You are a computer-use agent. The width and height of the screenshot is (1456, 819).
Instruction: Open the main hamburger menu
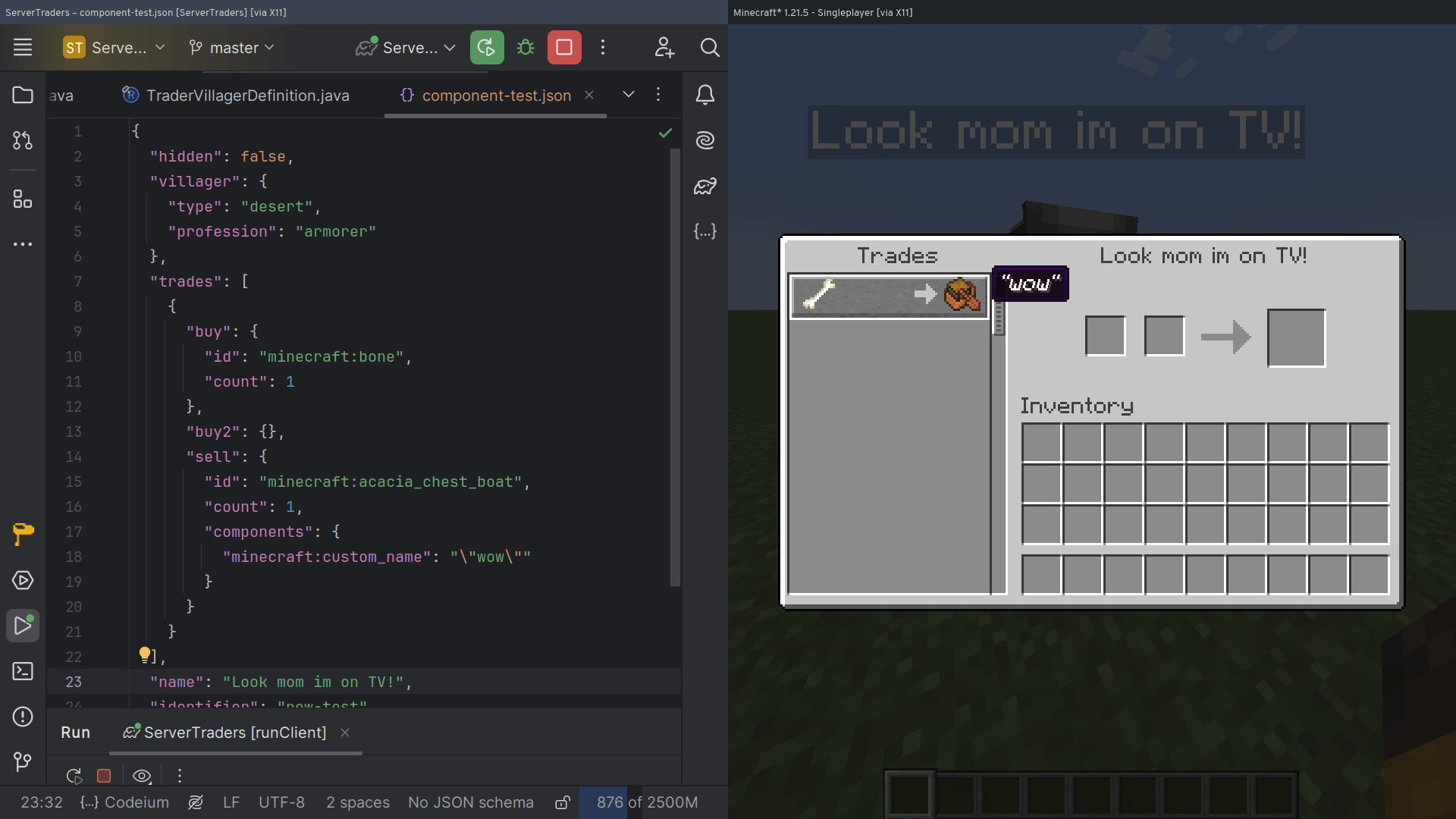click(x=23, y=47)
